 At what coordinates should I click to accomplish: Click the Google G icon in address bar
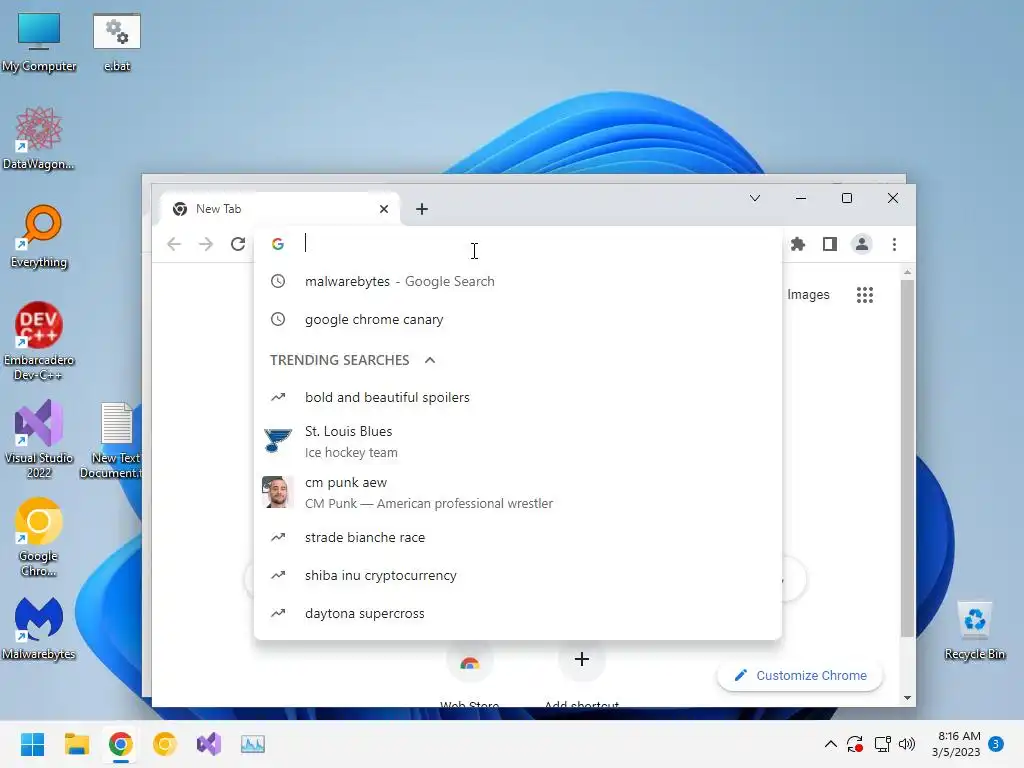278,244
